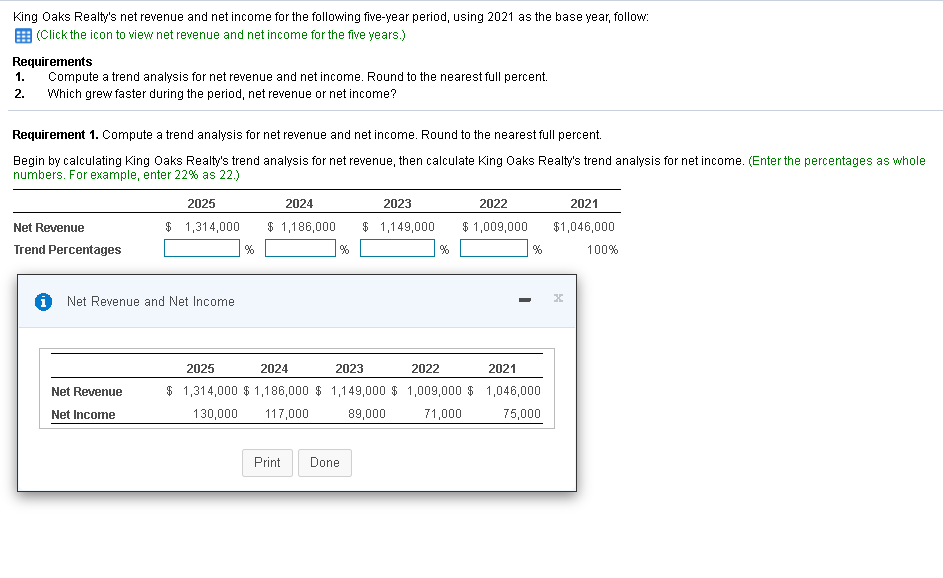This screenshot has height=578, width=943.
Task: Click the Requirements heading
Action: [x=52, y=61]
